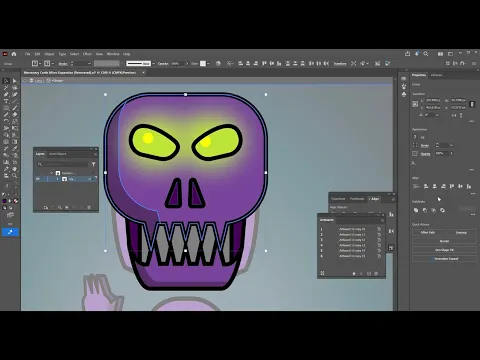Viewport: 480px width, 360px height.
Task: Switch to the Pathfinder tab in floating panel
Action: (x=357, y=199)
